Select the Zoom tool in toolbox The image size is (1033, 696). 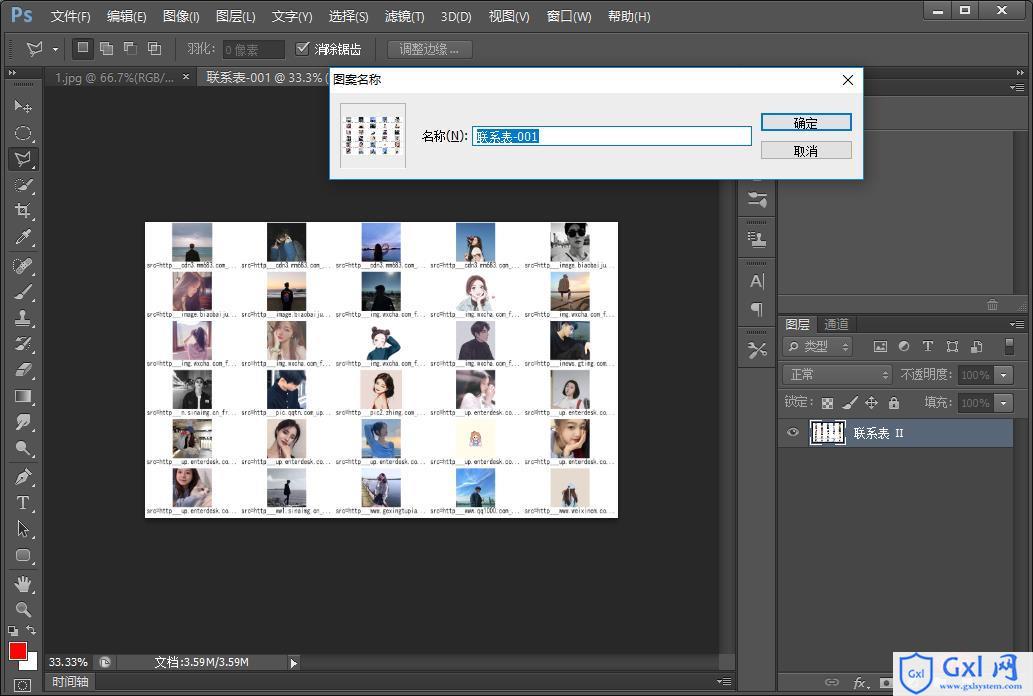pos(23,609)
